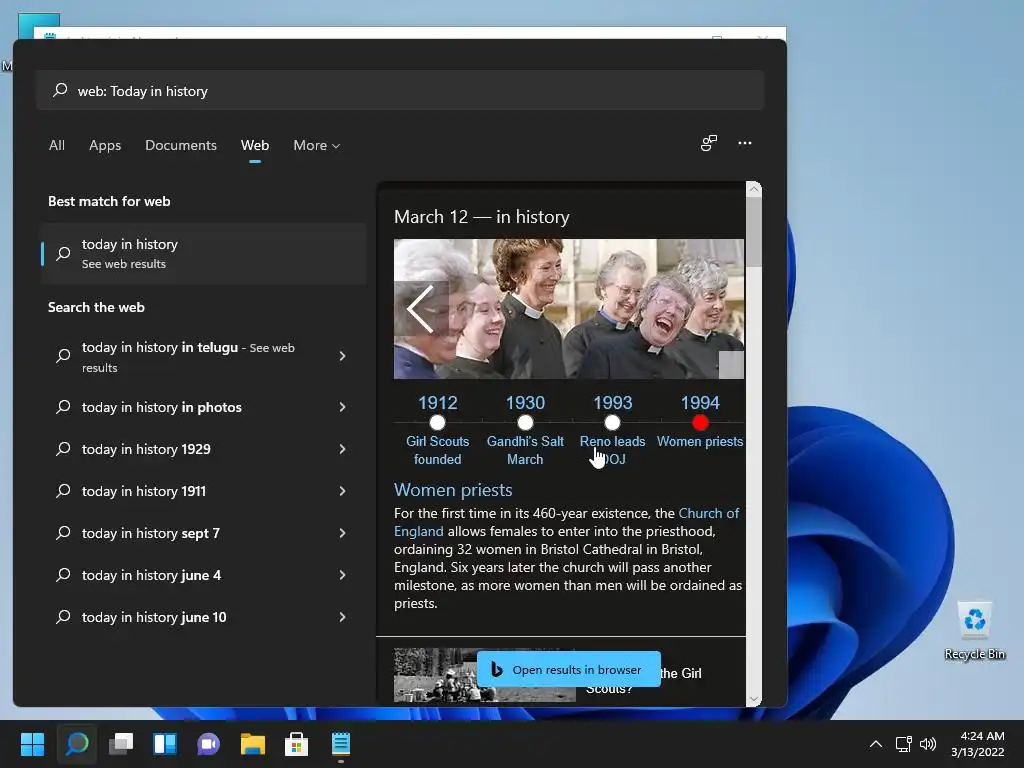Select the red 1994 timeline dot

[700, 423]
